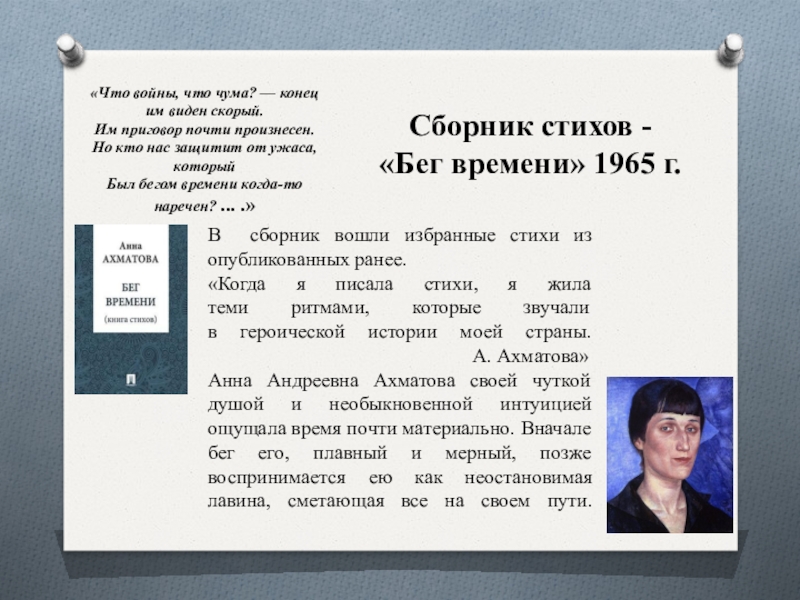Screen dimensions: 800x600
Task: Click the title line «Бег времени» 1965 г.
Action: pos(530,164)
